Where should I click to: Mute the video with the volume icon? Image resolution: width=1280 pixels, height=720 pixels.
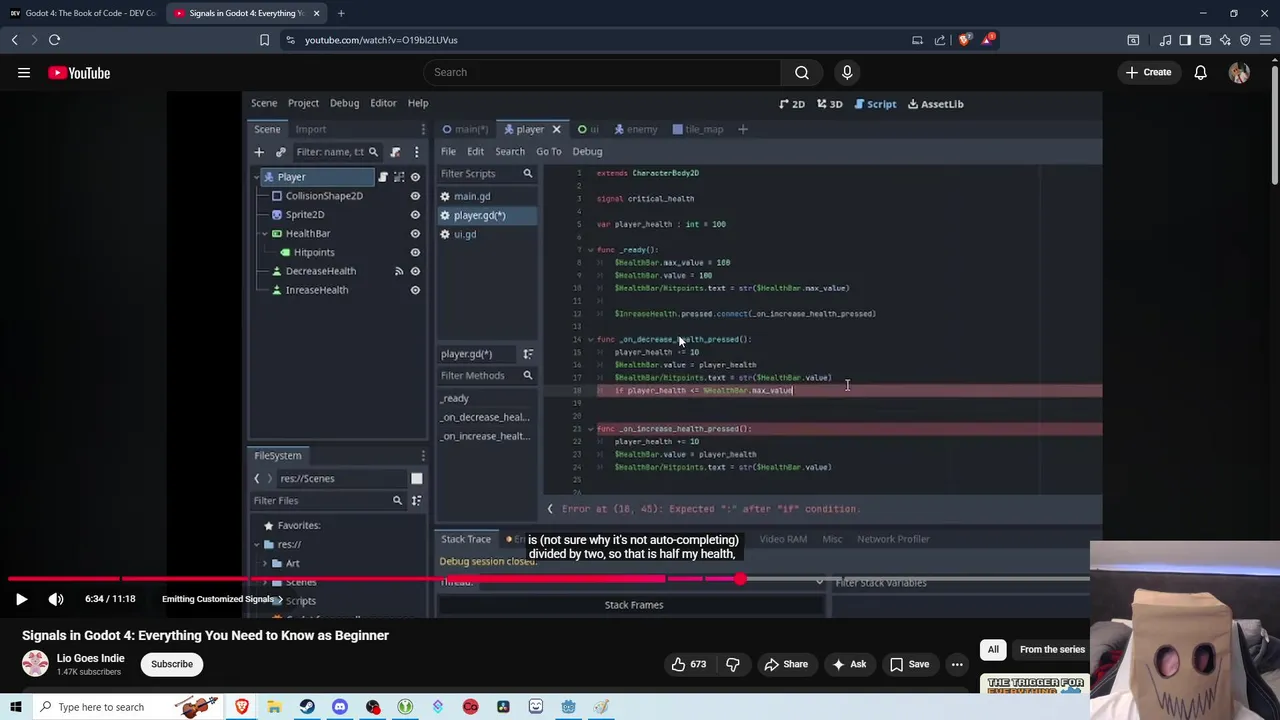click(x=56, y=599)
